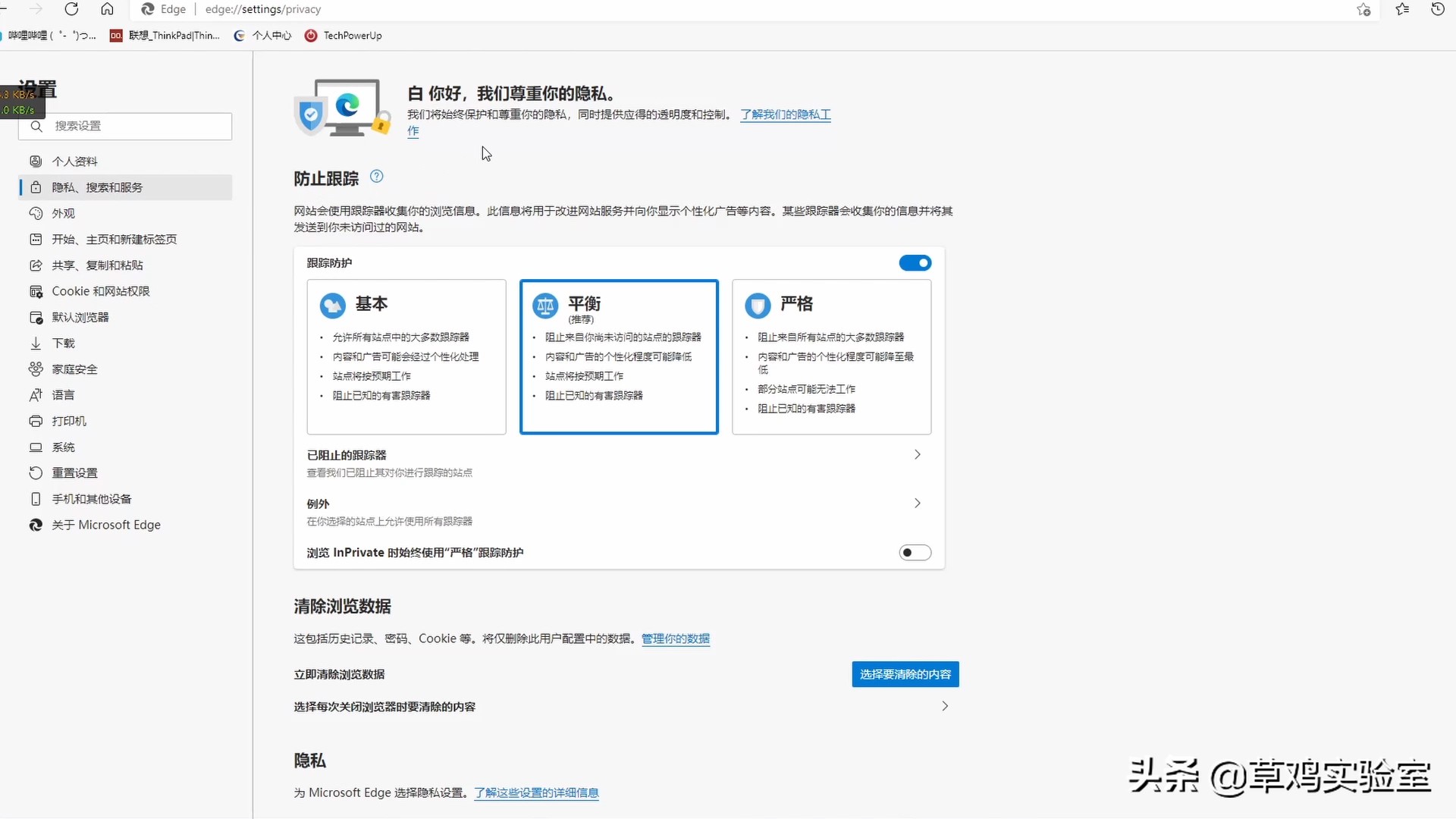The width and height of the screenshot is (1456, 819).
Task: Select the 平衡 tracking prevention card
Action: (619, 357)
